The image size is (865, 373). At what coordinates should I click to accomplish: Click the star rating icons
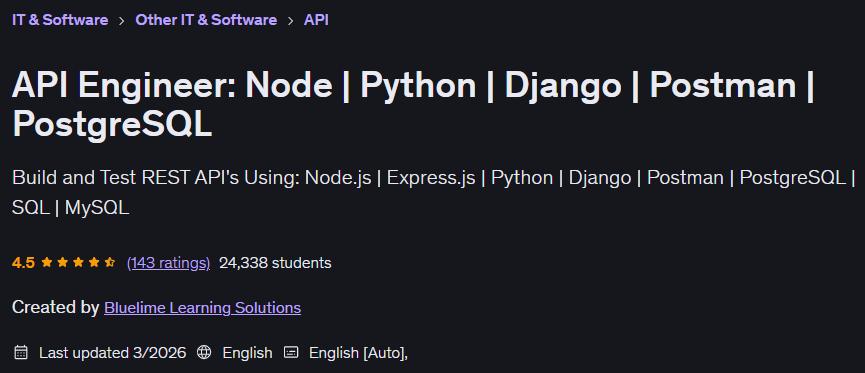[78, 263]
